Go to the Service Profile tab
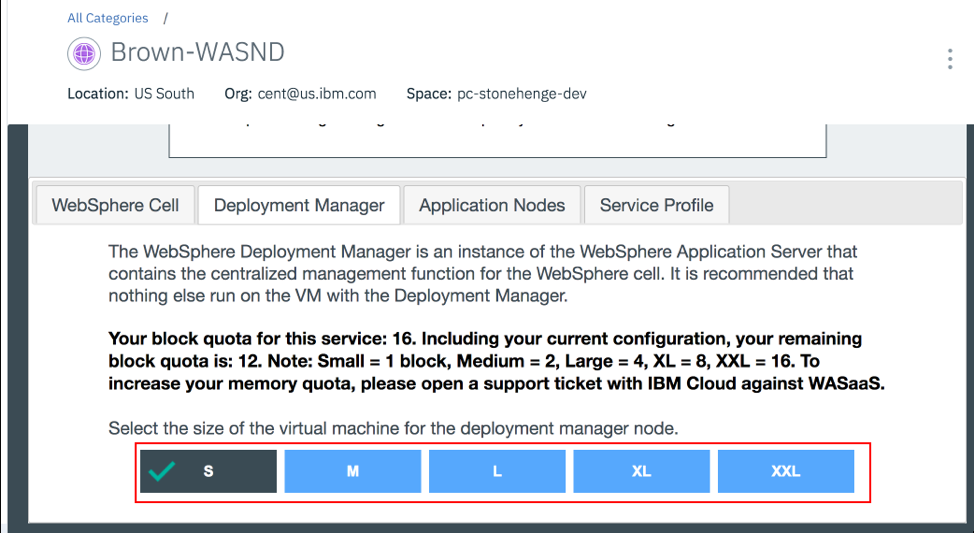974x533 pixels. click(x=656, y=205)
